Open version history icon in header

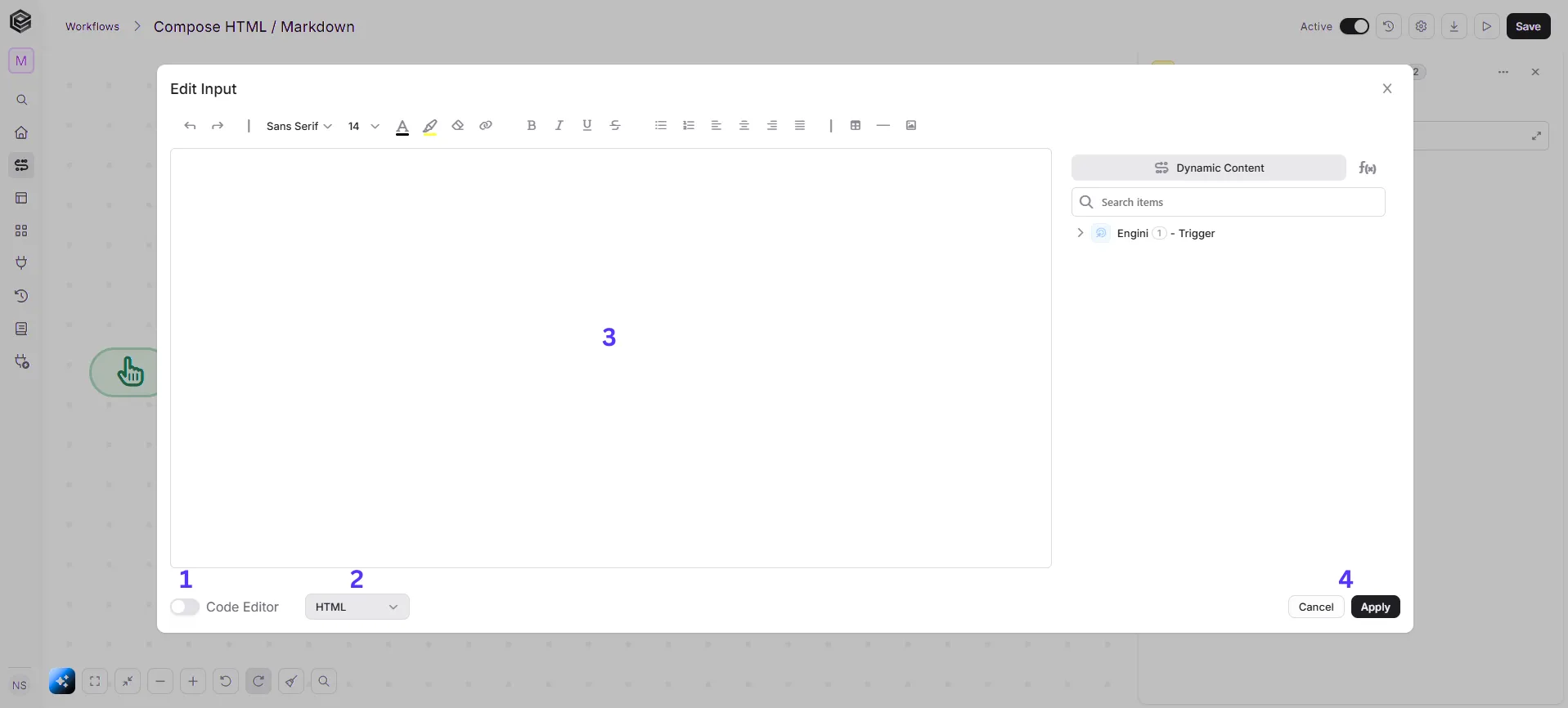pos(1389,26)
